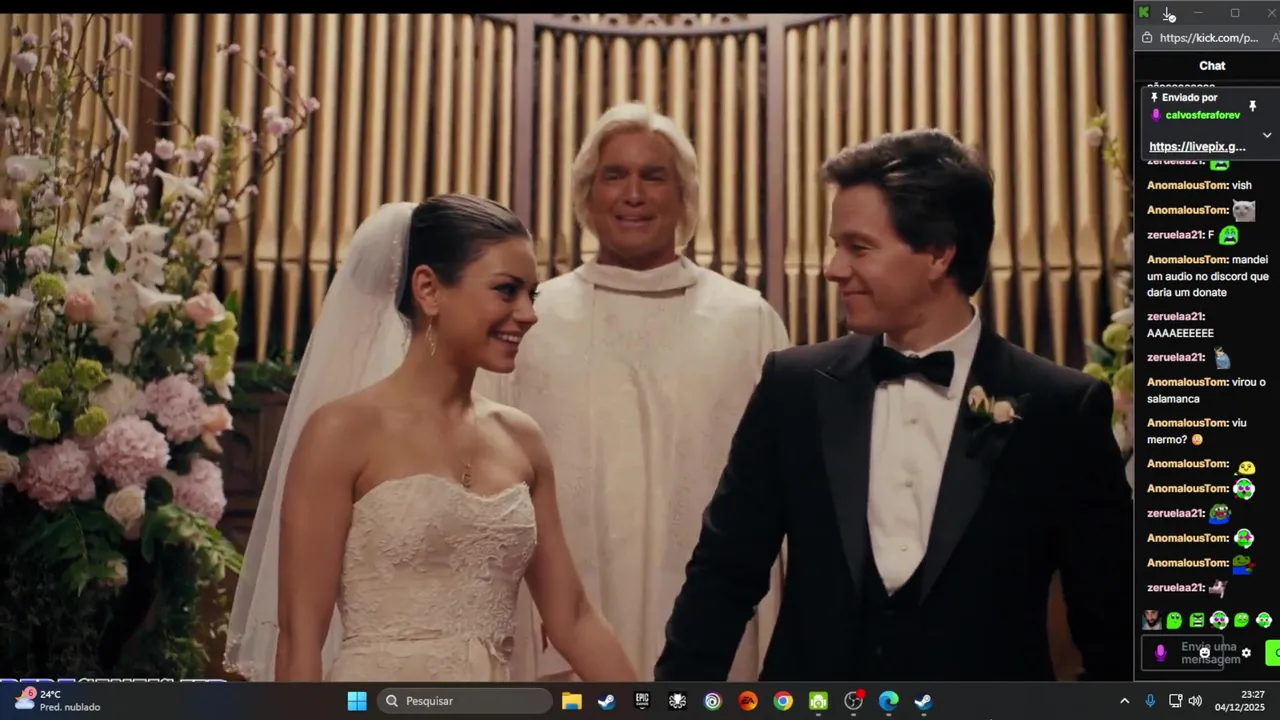
Task: Click the message box 'Envie uma mensagem'
Action: click(x=1184, y=653)
